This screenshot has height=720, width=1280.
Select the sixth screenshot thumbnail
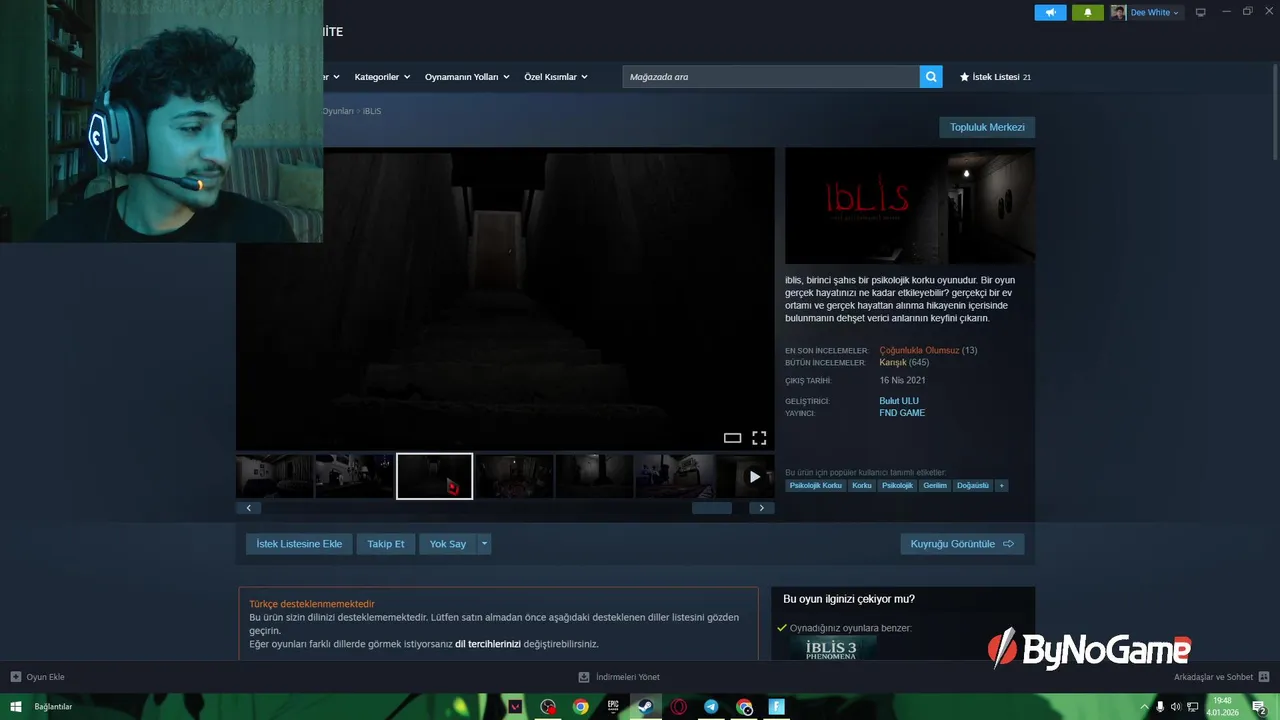pyautogui.click(x=675, y=476)
